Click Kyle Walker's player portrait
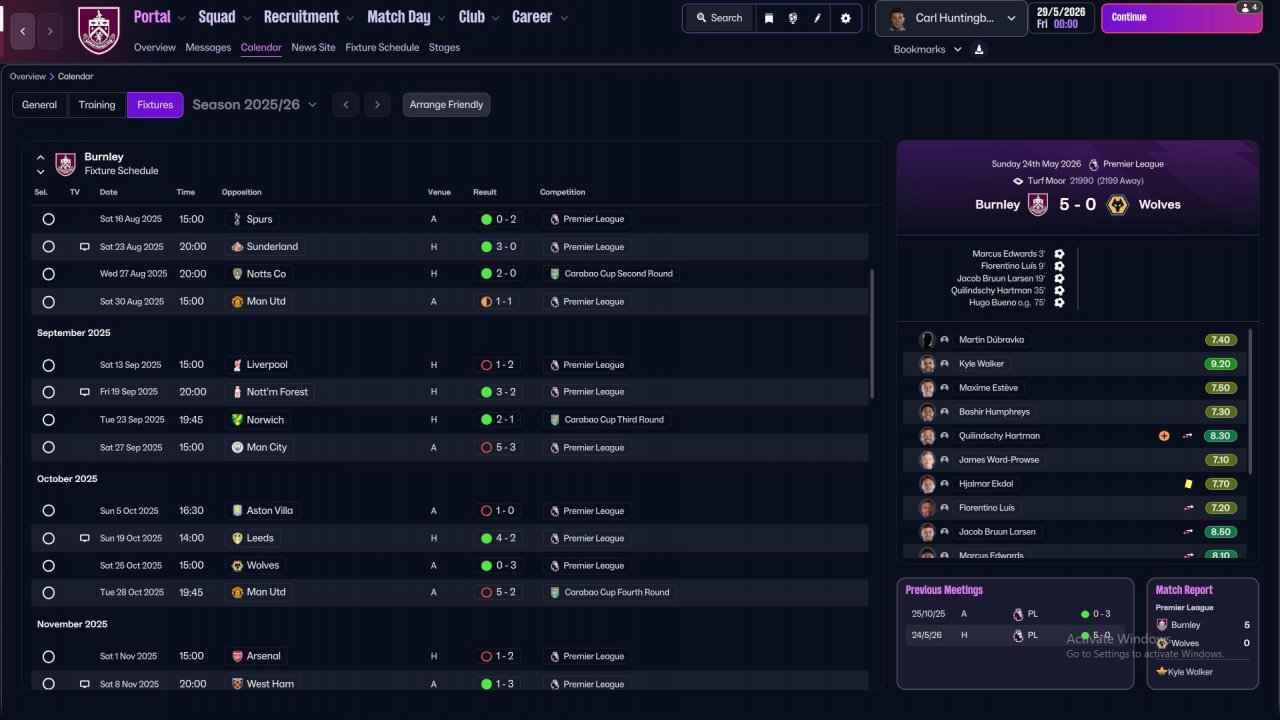The width and height of the screenshot is (1280, 720). coord(927,364)
